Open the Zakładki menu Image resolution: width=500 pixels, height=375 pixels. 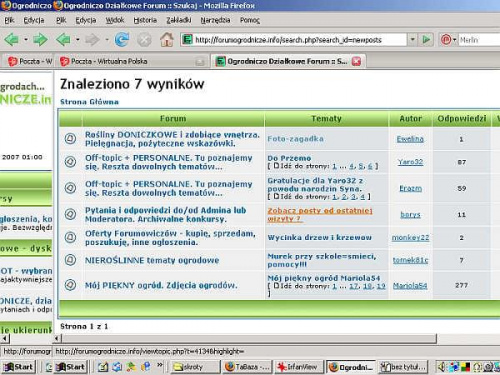[179, 20]
